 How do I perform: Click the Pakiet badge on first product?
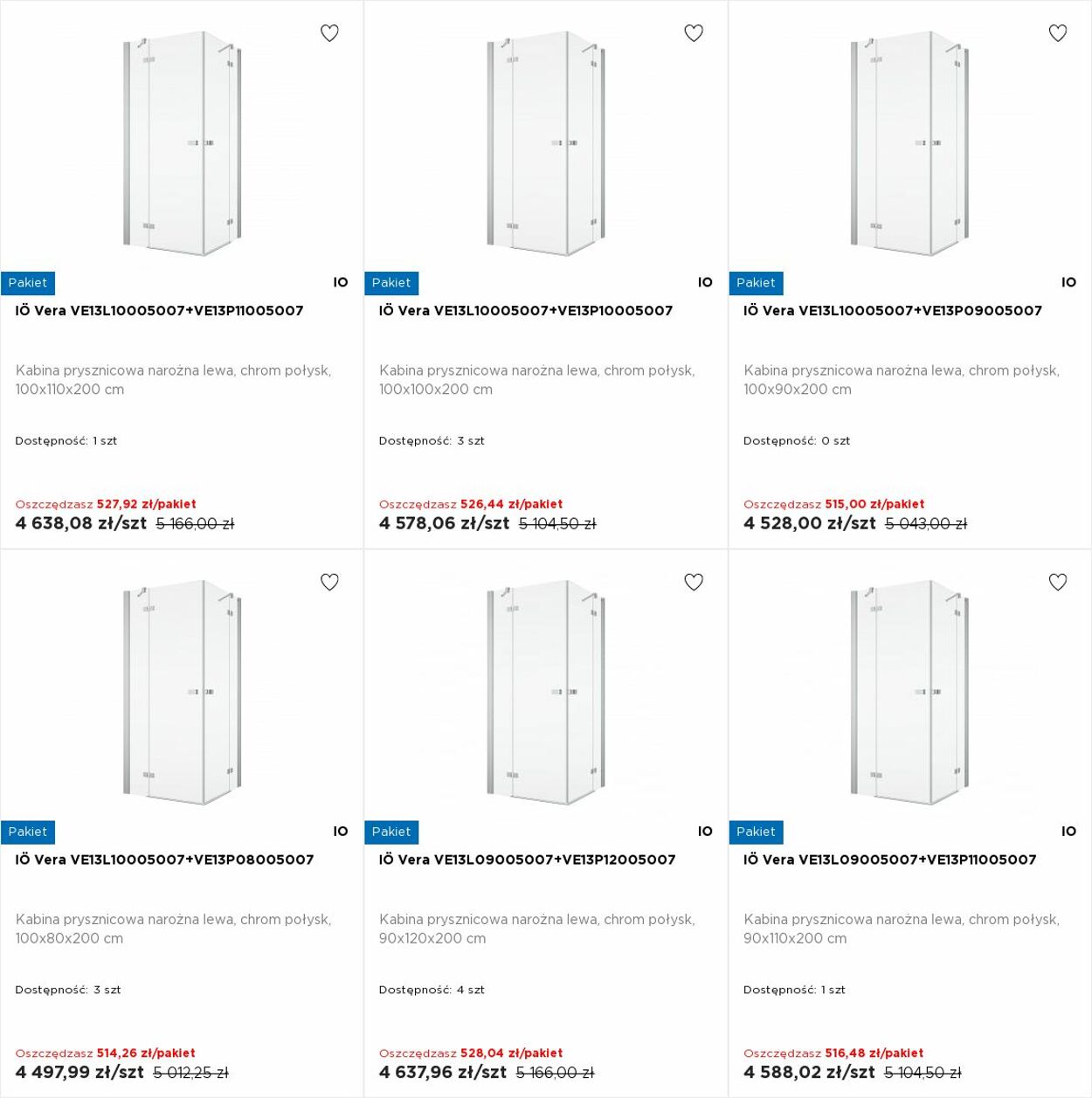[x=28, y=283]
